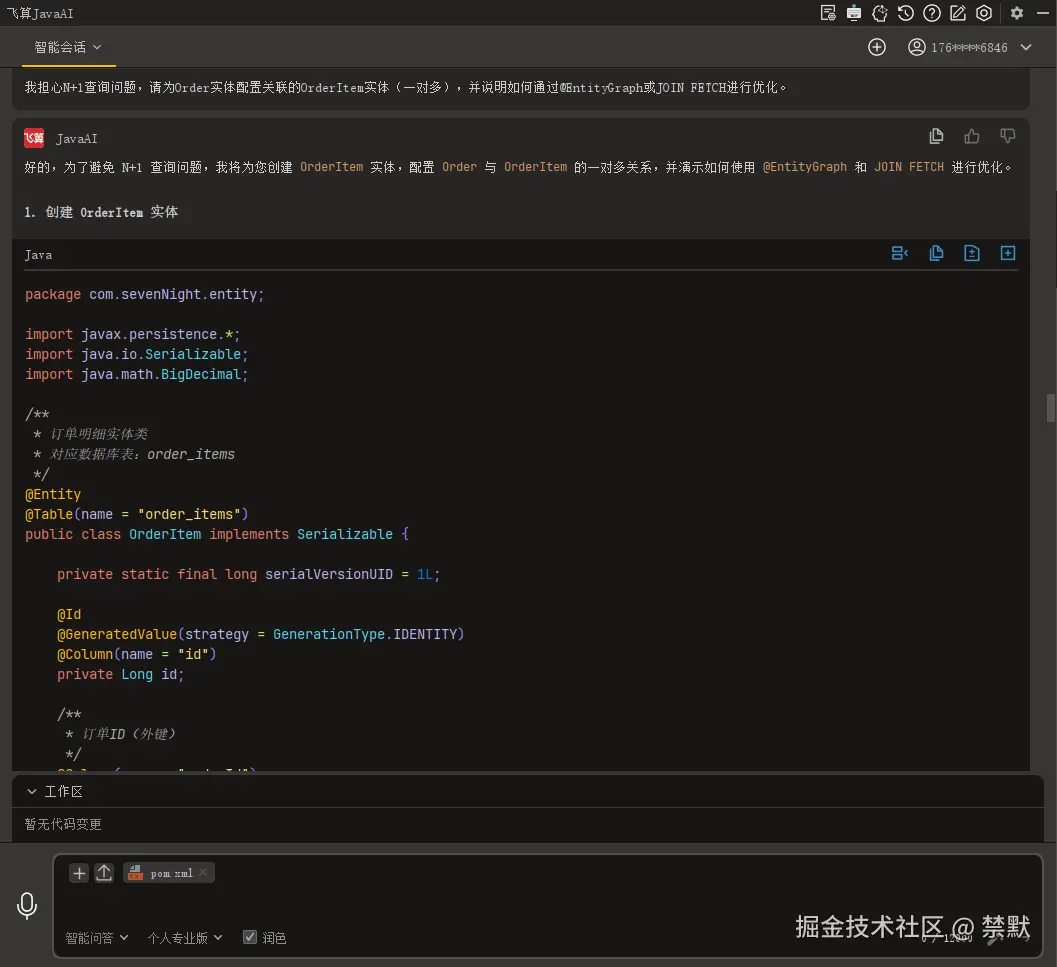
Task: Open the 智能问答 mode dropdown
Action: 96,938
